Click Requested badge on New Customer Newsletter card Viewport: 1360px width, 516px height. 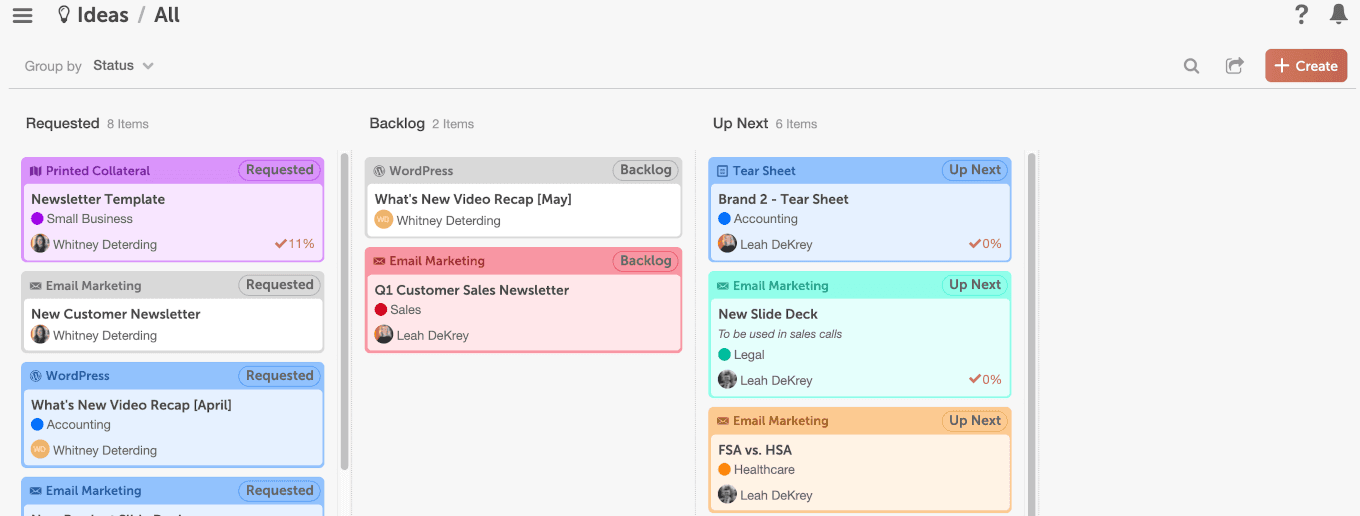click(x=280, y=285)
